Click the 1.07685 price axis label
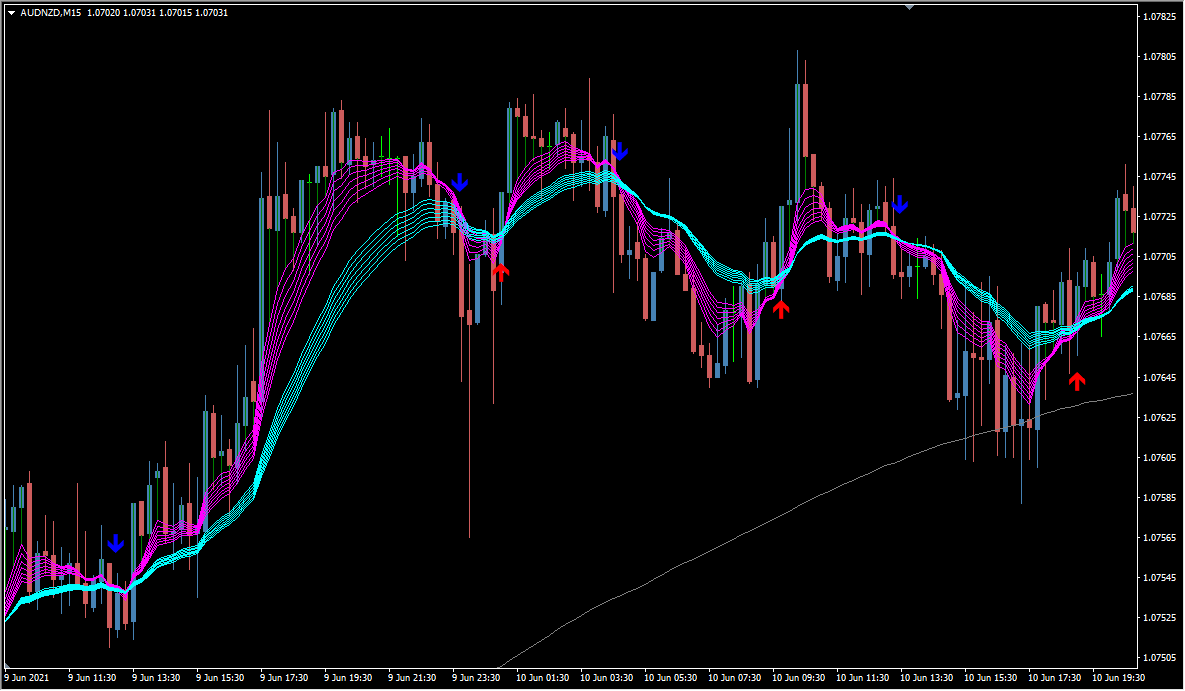 1160,297
